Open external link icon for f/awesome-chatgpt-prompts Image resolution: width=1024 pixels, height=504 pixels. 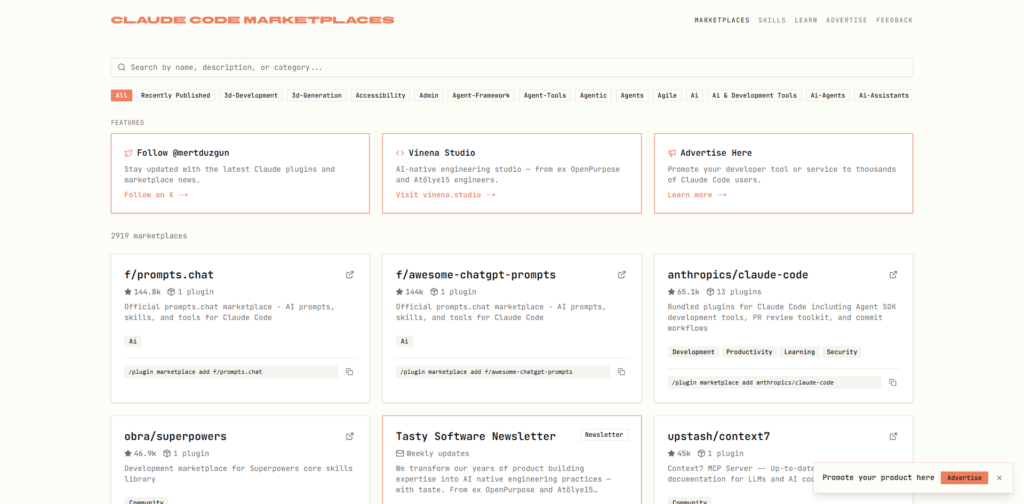pyautogui.click(x=621, y=275)
